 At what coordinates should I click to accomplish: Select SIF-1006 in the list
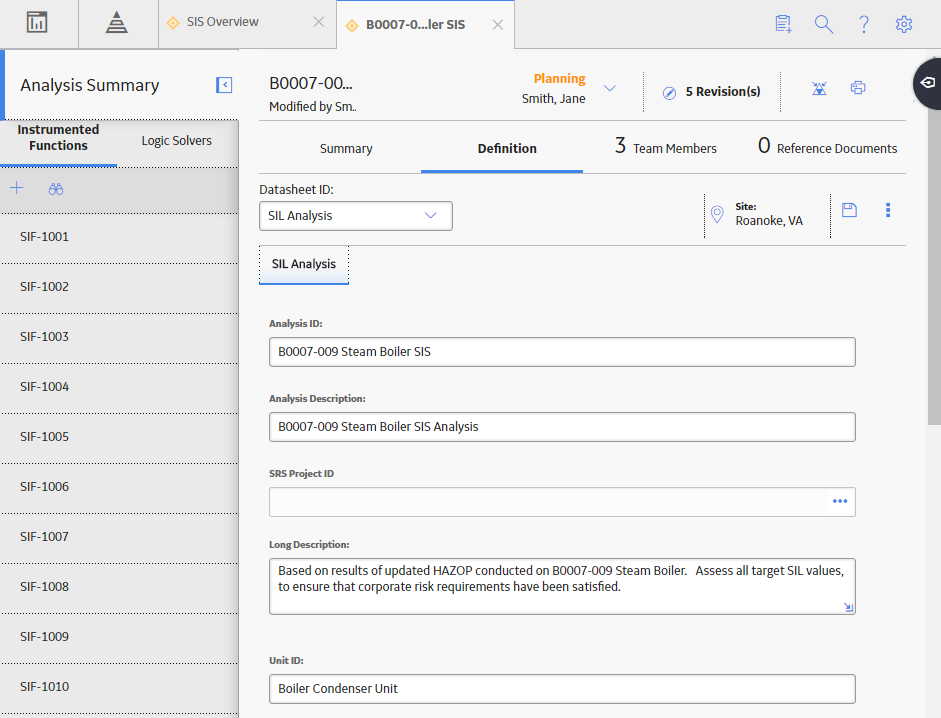click(119, 487)
